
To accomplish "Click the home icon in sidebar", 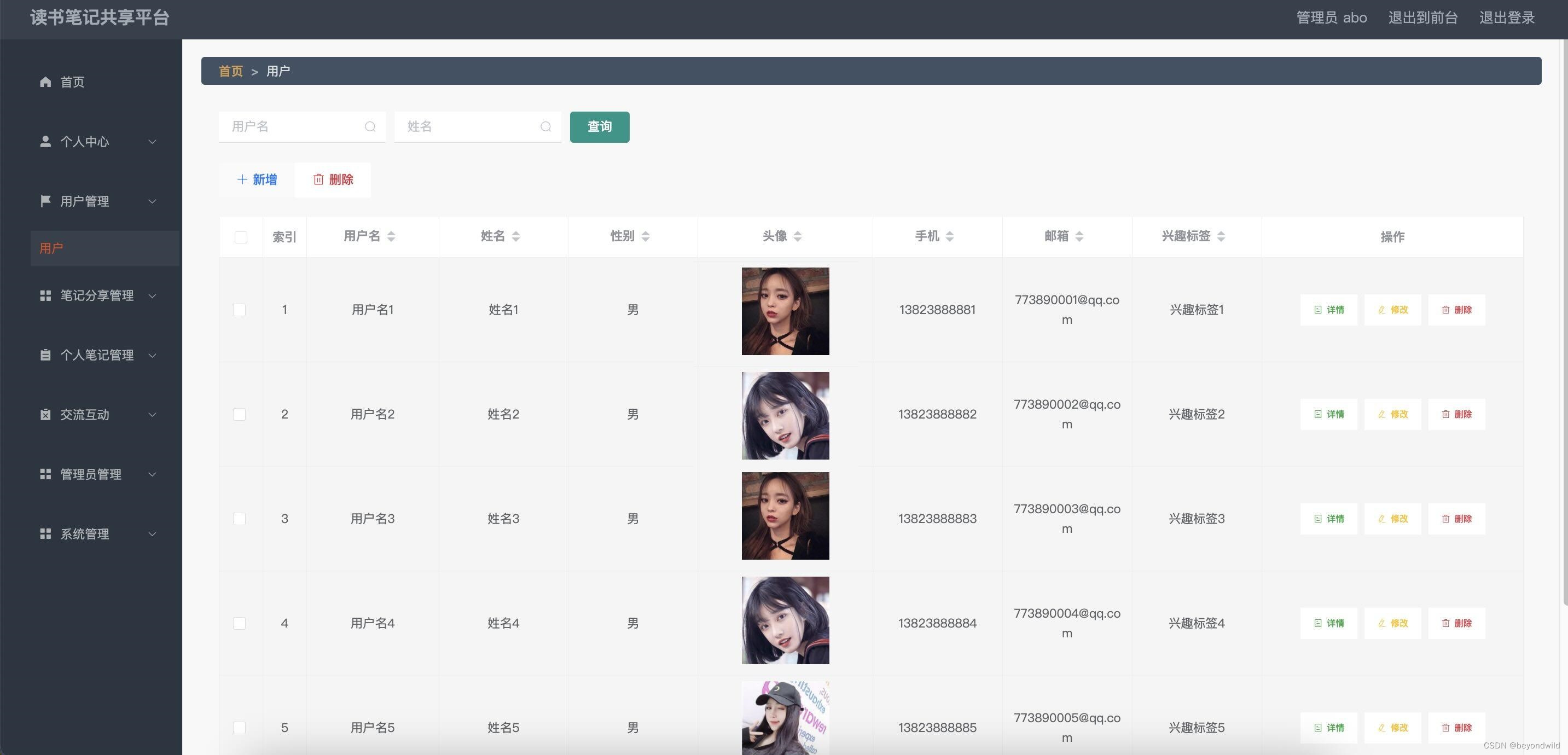I will [45, 82].
